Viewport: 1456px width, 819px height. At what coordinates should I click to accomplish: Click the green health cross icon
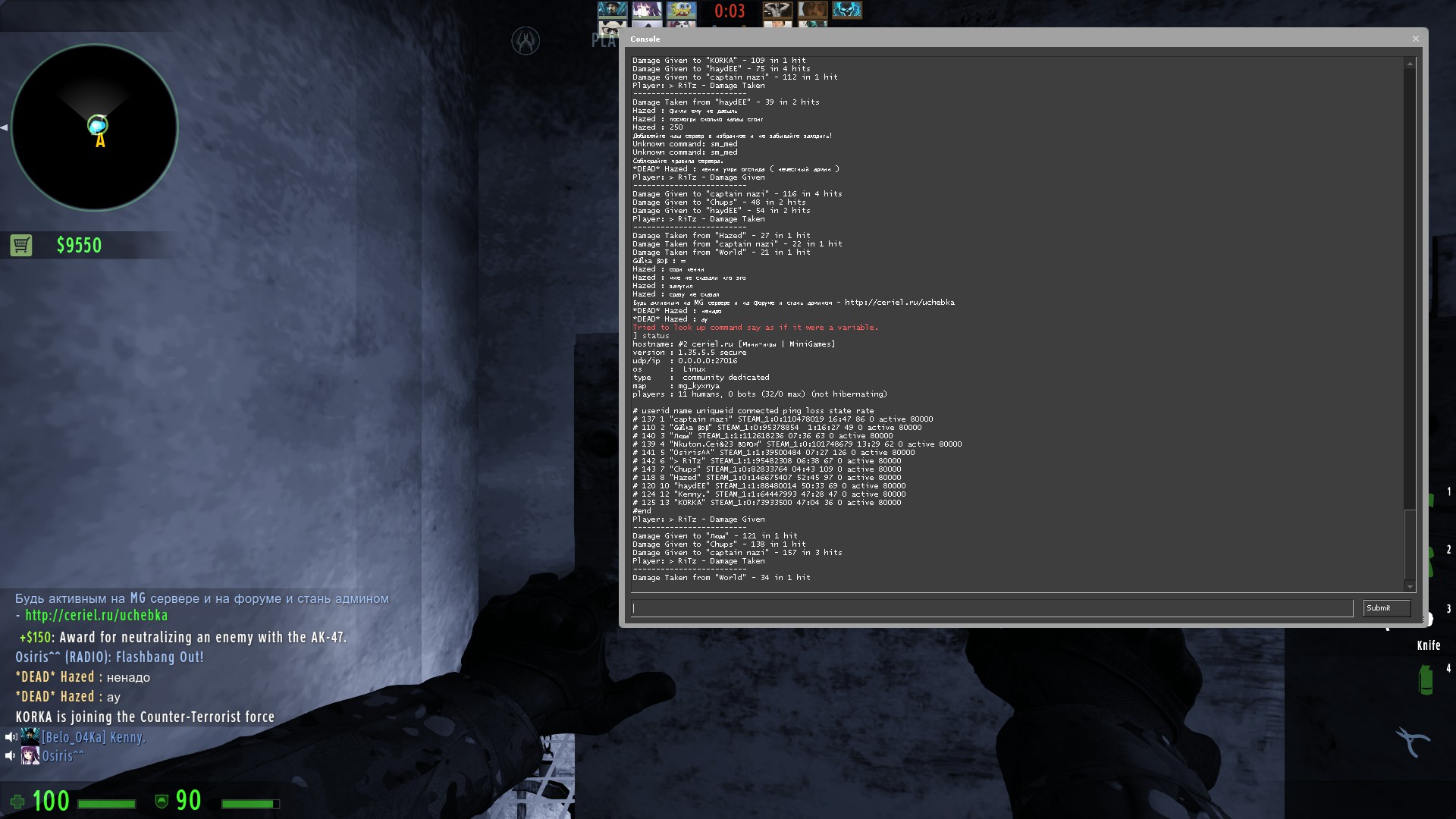pos(17,802)
